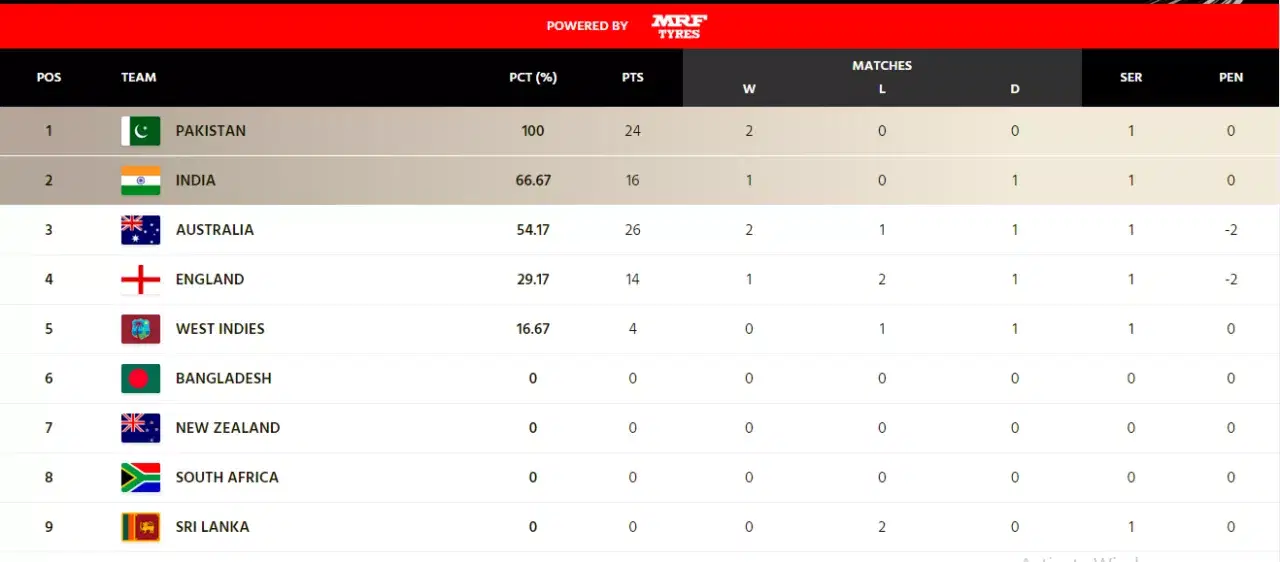The height and width of the screenshot is (562, 1280).
Task: Click the Sri Lanka flag icon
Action: (141, 527)
